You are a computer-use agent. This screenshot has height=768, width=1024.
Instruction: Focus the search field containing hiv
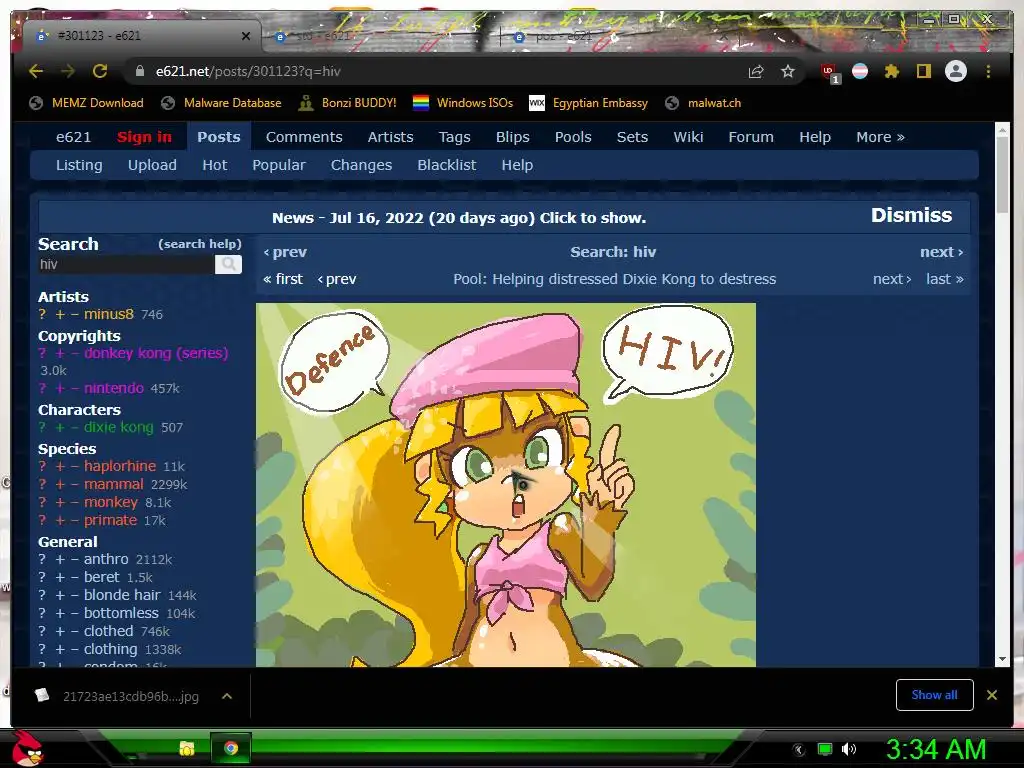pos(126,264)
